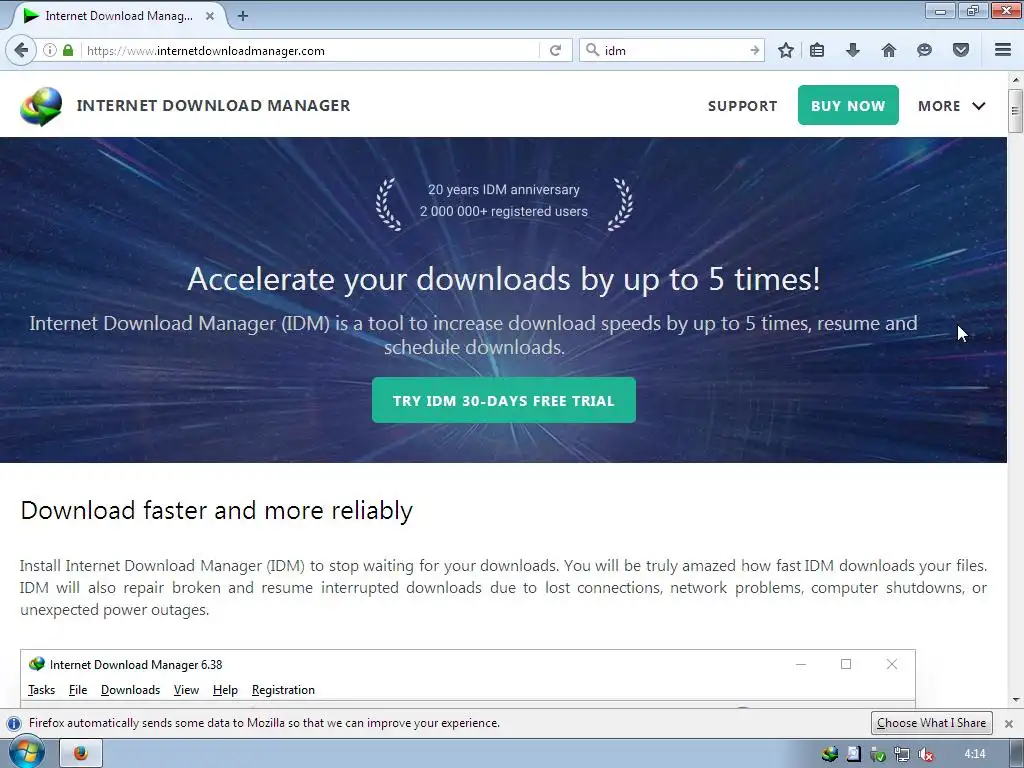
Task: Click the URL address bar
Action: click(310, 50)
